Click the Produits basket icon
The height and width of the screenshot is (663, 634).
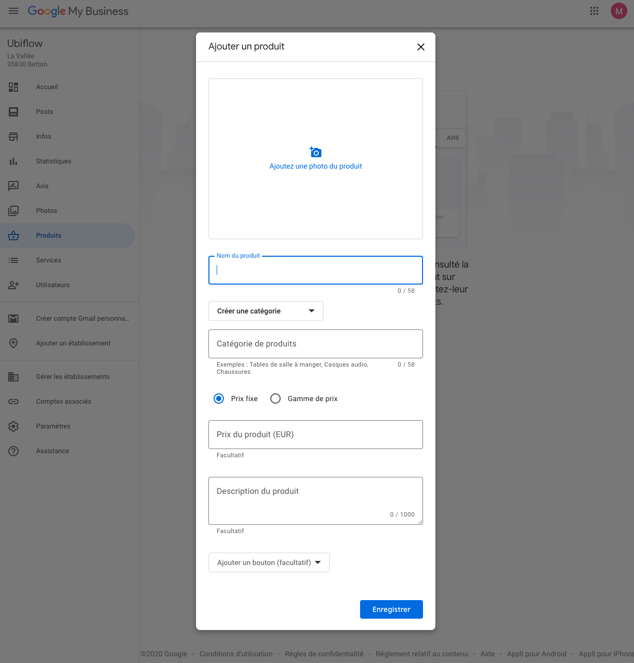click(14, 236)
